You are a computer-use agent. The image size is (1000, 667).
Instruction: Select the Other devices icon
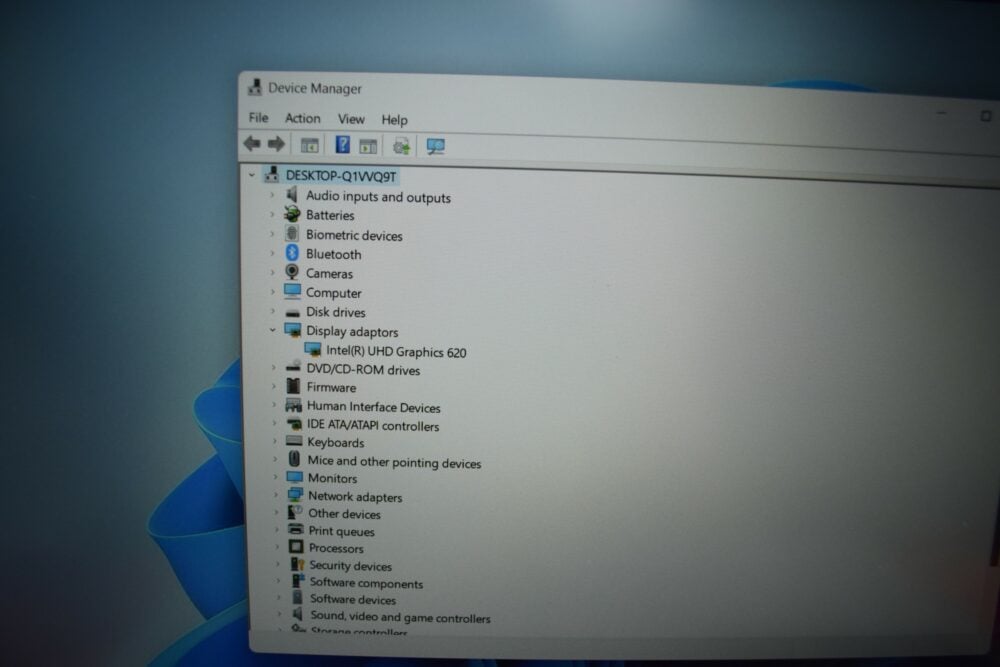[x=295, y=511]
